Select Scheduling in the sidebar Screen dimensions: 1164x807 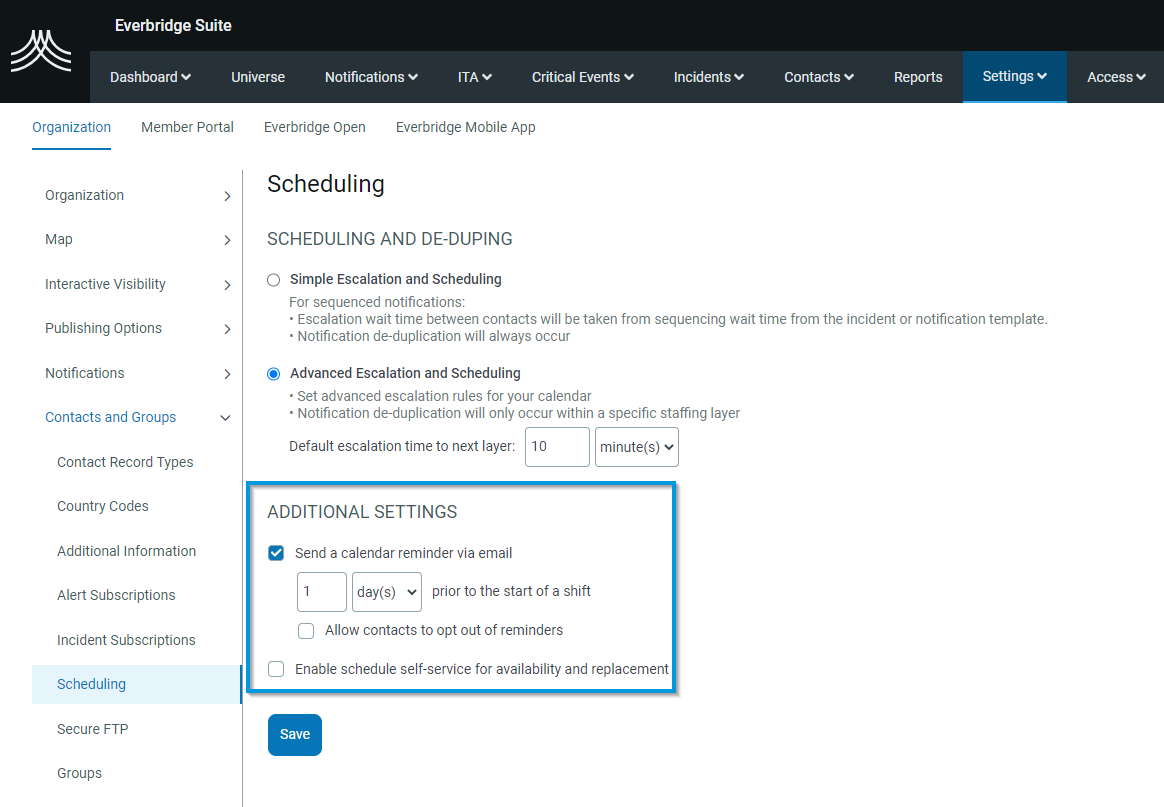(x=137, y=685)
